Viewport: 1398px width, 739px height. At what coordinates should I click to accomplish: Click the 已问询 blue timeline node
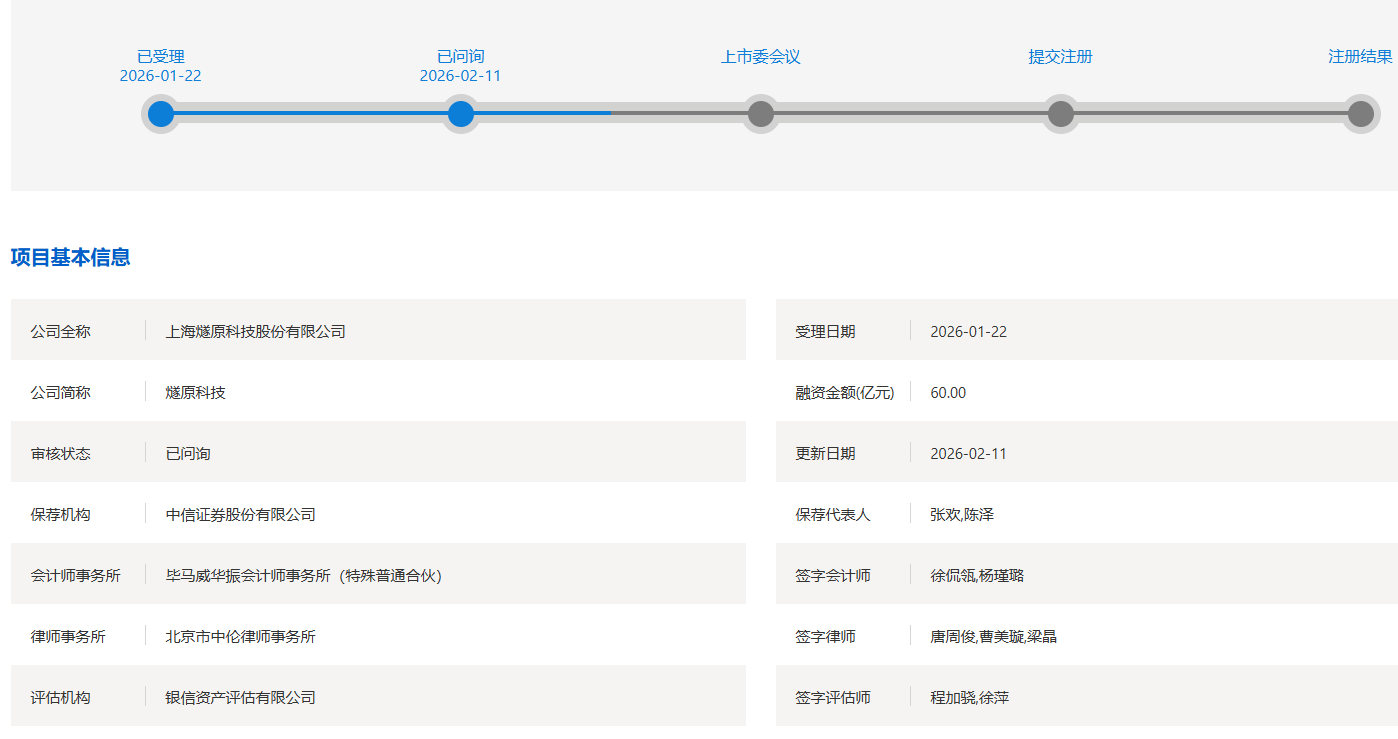tap(461, 114)
